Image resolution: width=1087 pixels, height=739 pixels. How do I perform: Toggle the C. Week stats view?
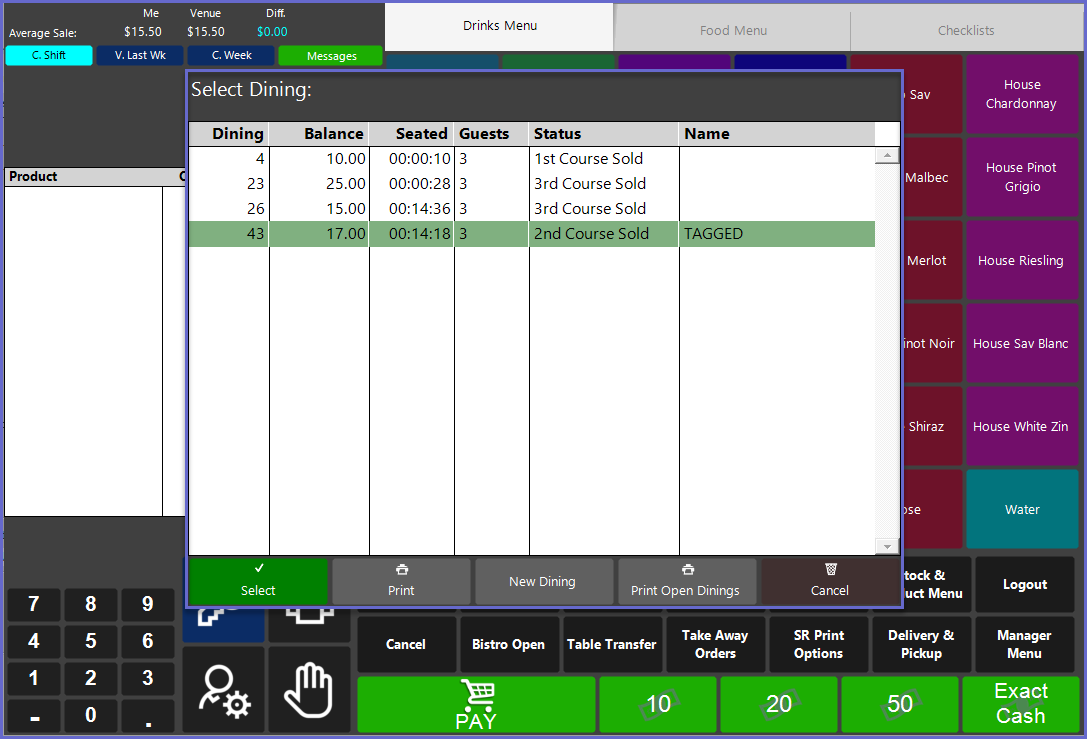pyautogui.click(x=231, y=56)
